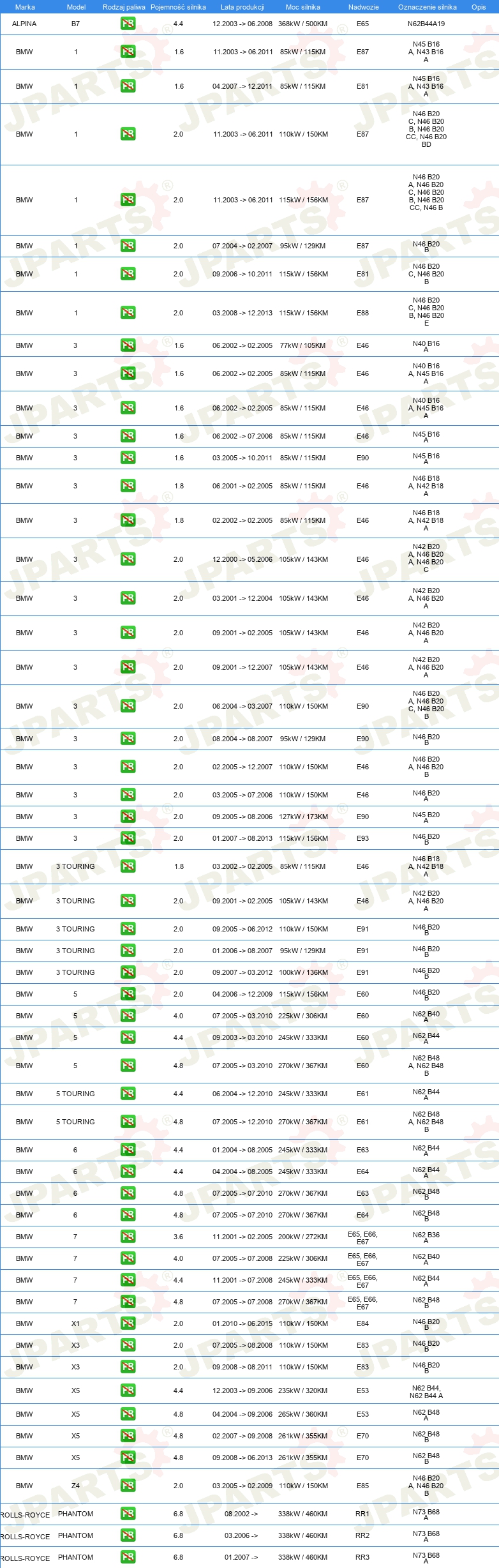Select the ALPINA brand cell
Image resolution: width=499 pixels, height=1568 pixels.
pyautogui.click(x=24, y=24)
